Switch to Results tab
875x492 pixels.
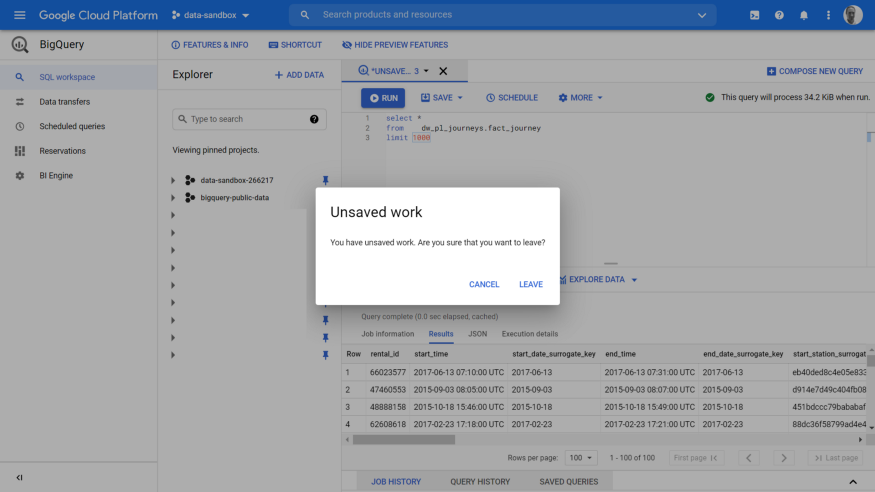coord(440,334)
